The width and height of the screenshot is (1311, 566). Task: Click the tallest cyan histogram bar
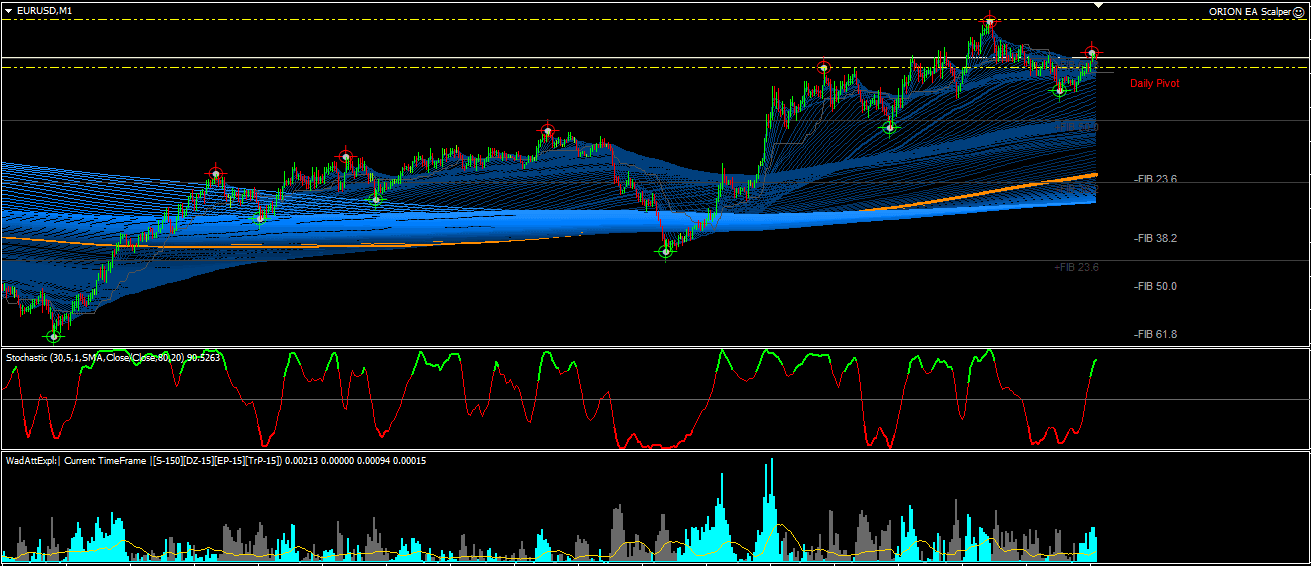[771, 505]
